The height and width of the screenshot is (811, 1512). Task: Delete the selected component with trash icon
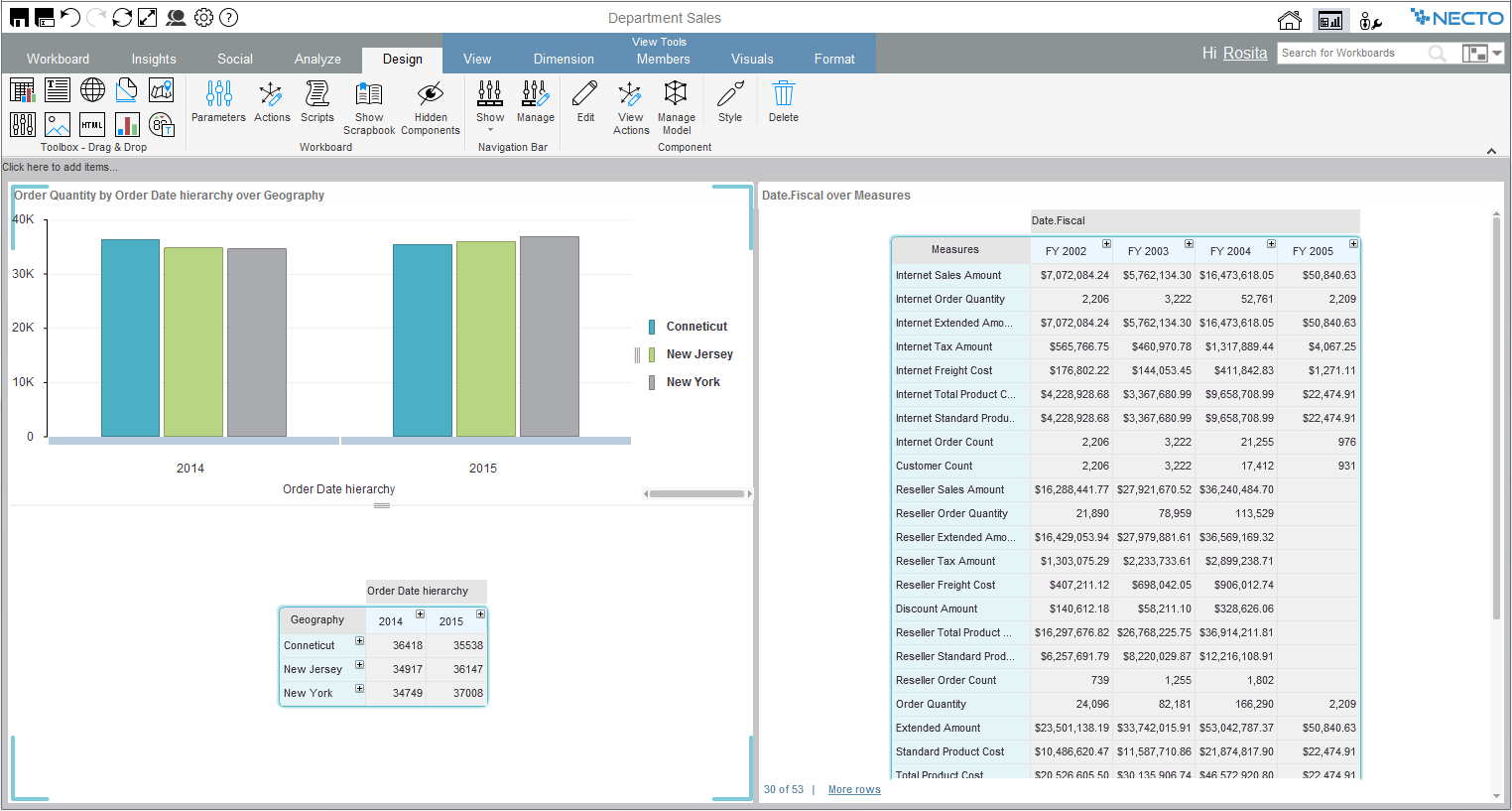(783, 94)
